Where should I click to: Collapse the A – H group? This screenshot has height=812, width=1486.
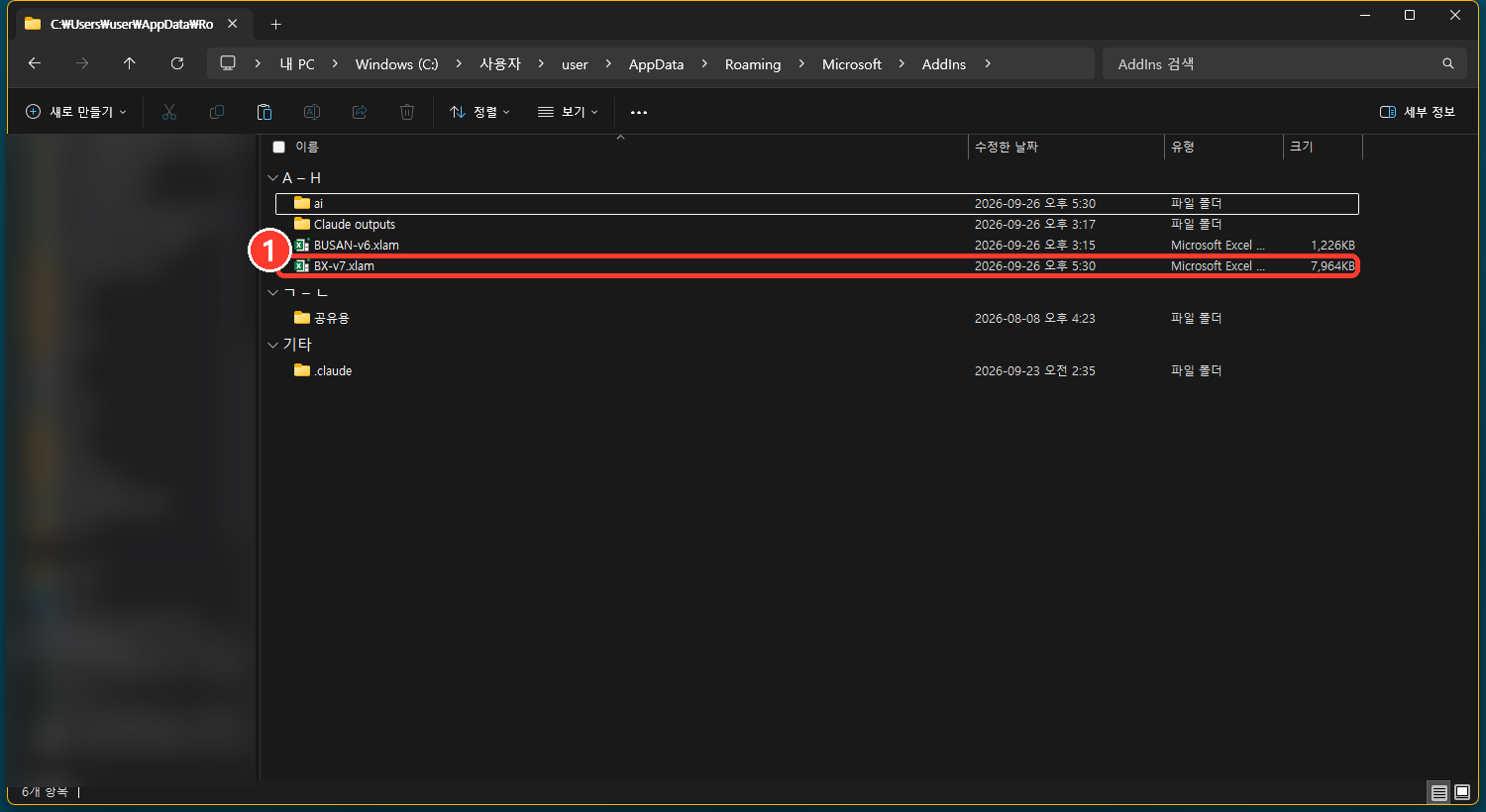273,178
